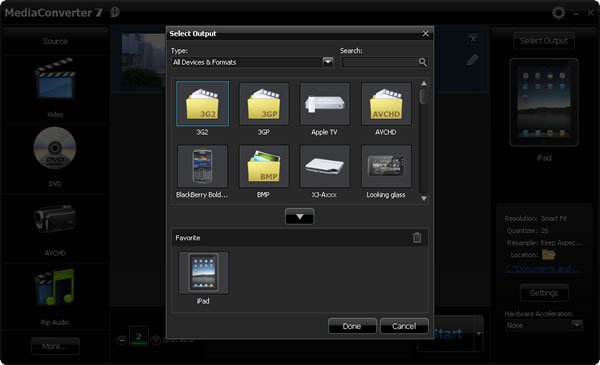Choose the 3GP format folder icon
The image size is (600, 365).
pos(264,104)
